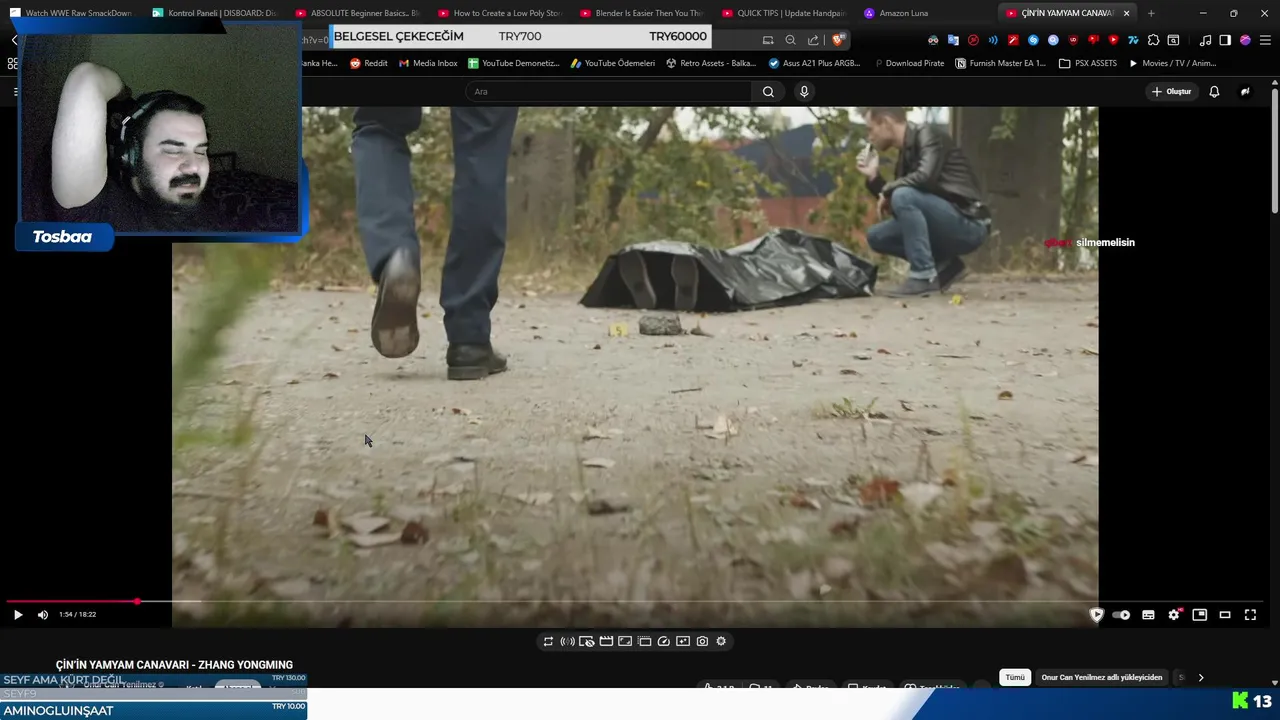
Task: Click the music note icon in browser toolbar
Action: point(1205,40)
